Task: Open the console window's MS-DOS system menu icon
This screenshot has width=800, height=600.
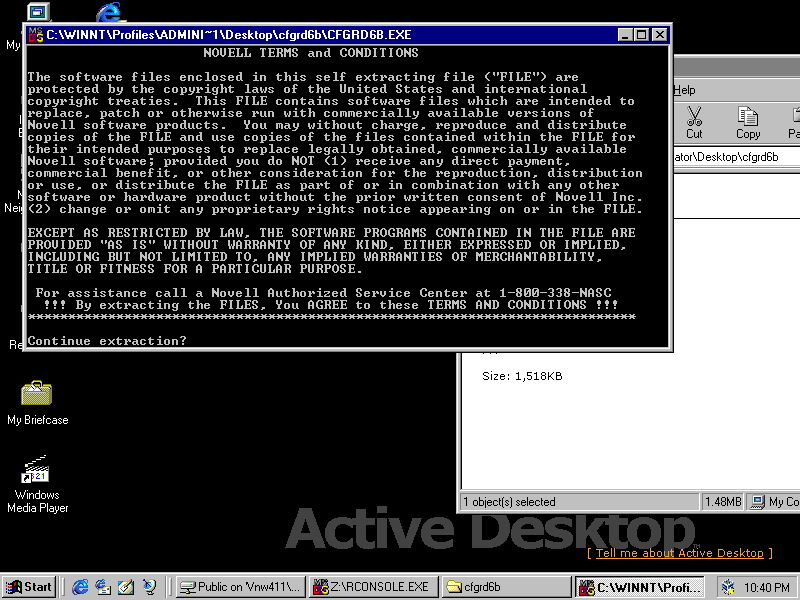Action: [x=36, y=35]
